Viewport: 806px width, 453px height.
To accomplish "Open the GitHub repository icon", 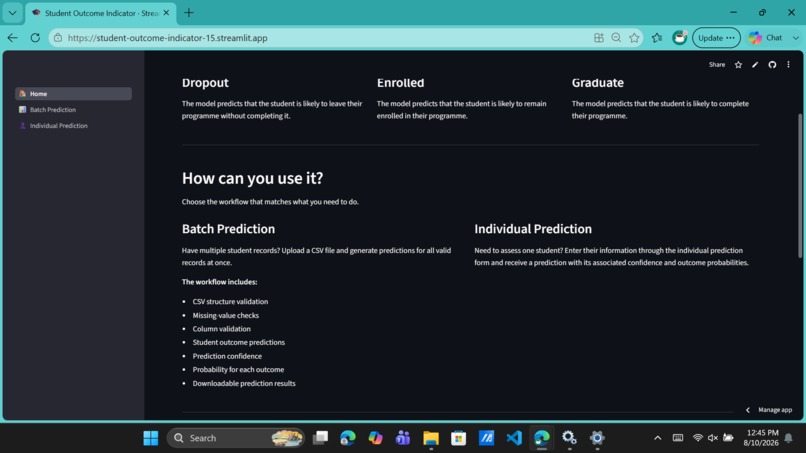I will click(772, 65).
